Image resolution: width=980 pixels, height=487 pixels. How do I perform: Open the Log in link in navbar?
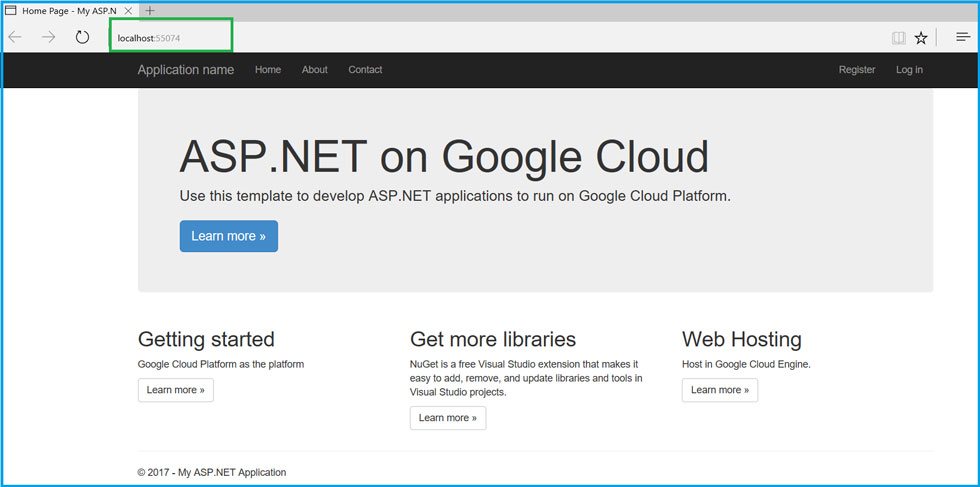pyautogui.click(x=909, y=70)
